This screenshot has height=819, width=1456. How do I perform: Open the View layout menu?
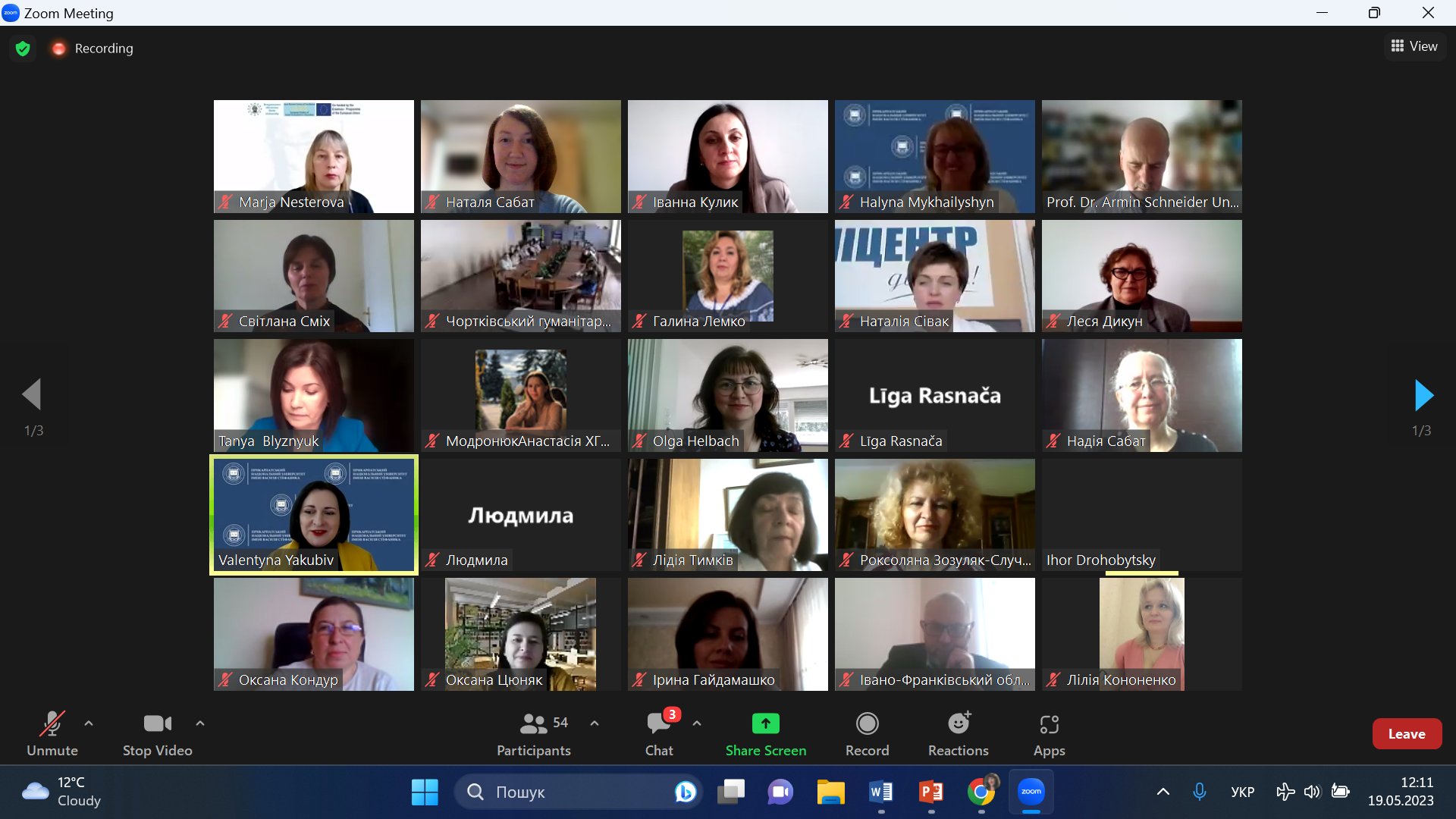(x=1414, y=46)
